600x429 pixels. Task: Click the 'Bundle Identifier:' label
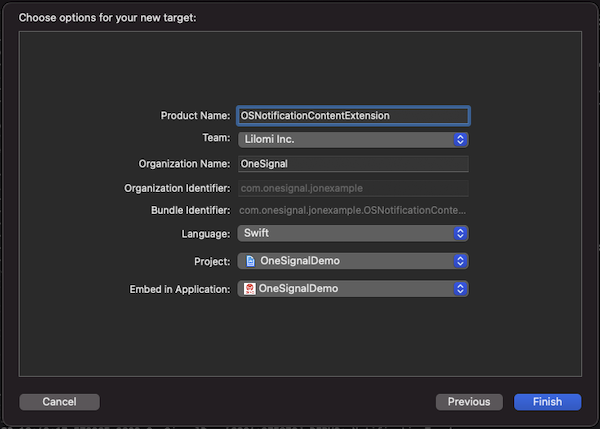[191, 210]
